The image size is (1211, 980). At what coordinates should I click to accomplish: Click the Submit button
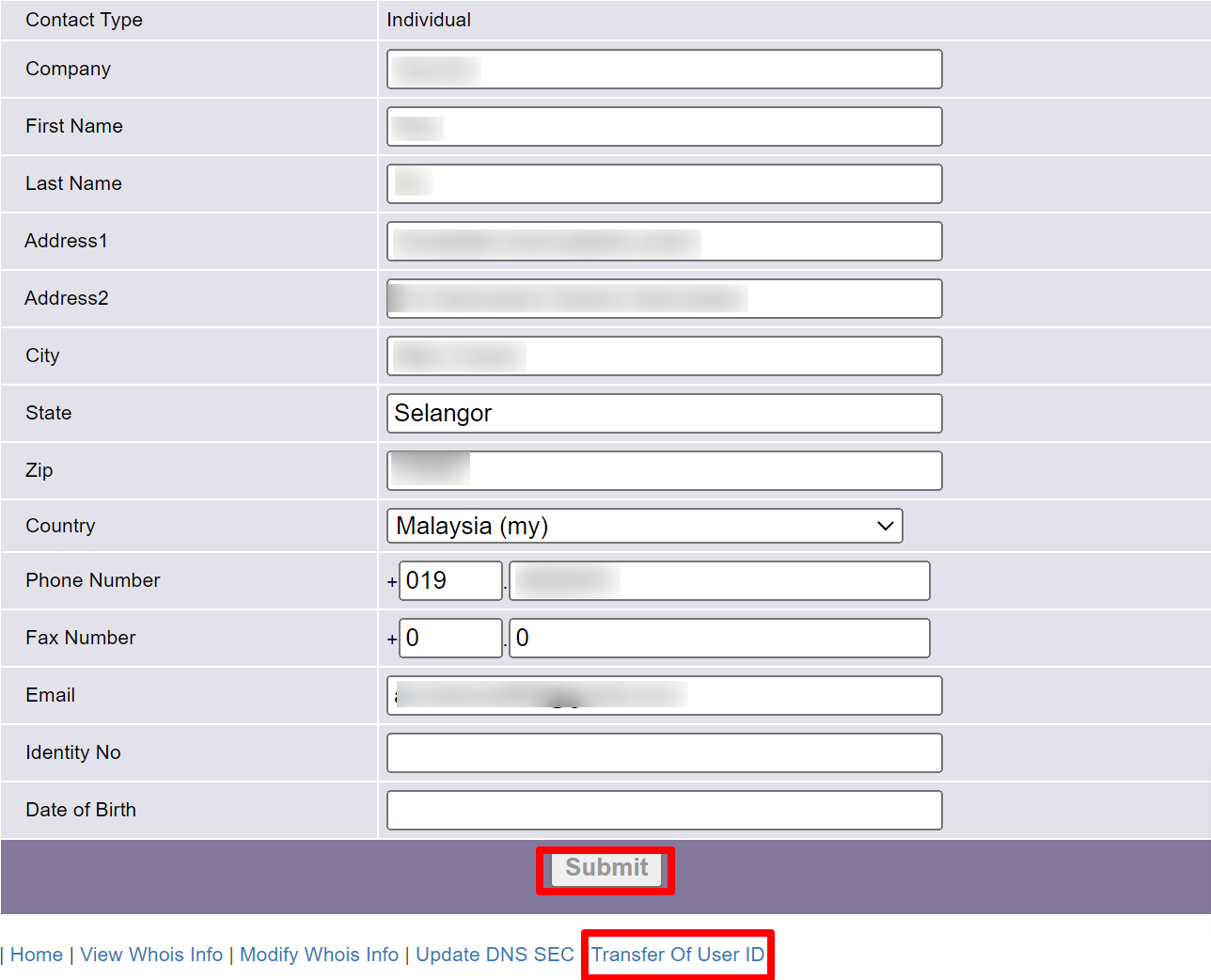(606, 868)
